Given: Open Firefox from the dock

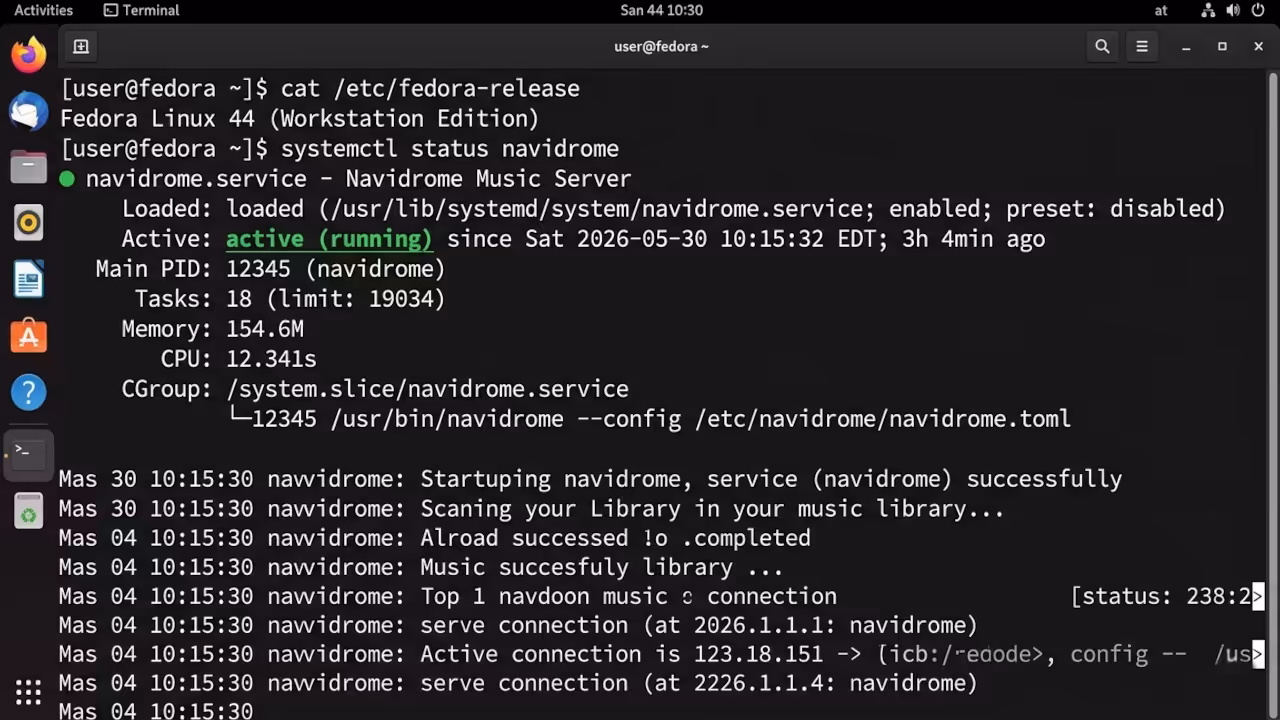Looking at the screenshot, I should (29, 54).
